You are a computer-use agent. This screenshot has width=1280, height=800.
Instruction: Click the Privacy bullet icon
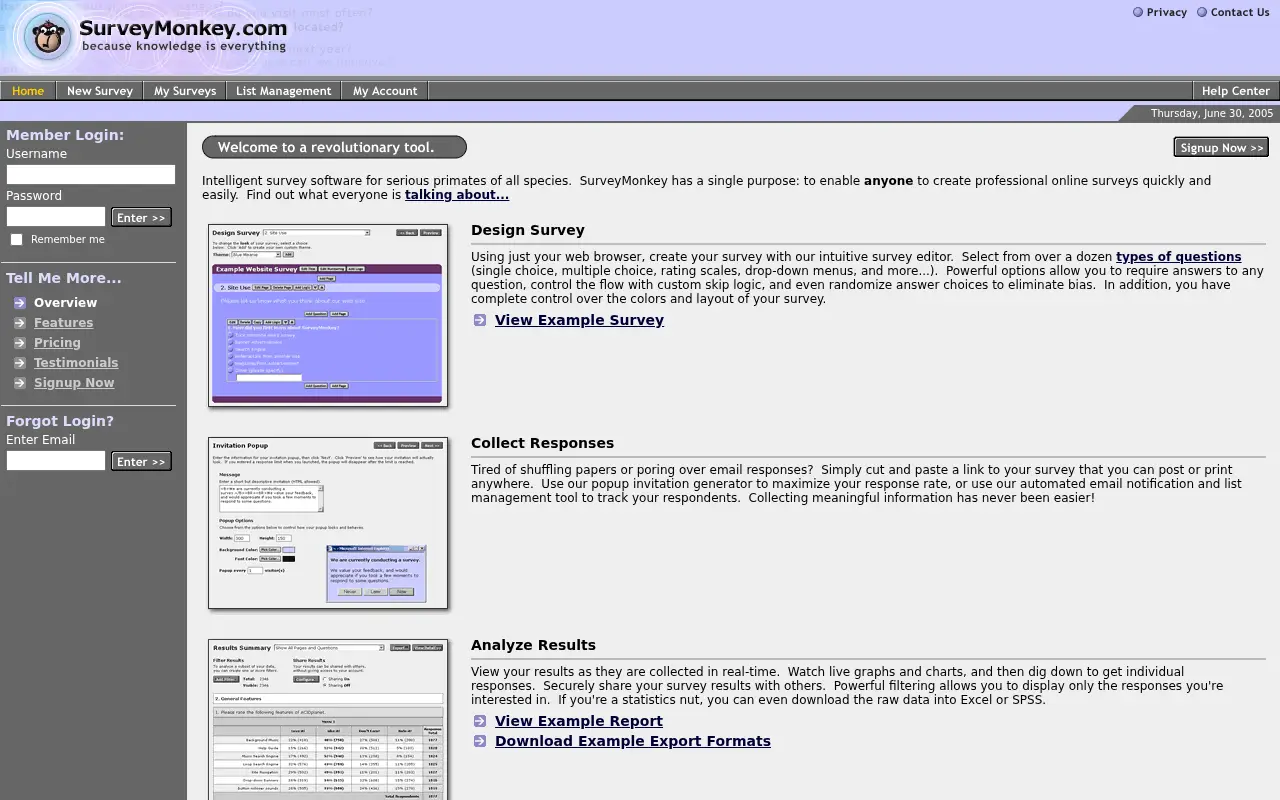tap(1138, 12)
